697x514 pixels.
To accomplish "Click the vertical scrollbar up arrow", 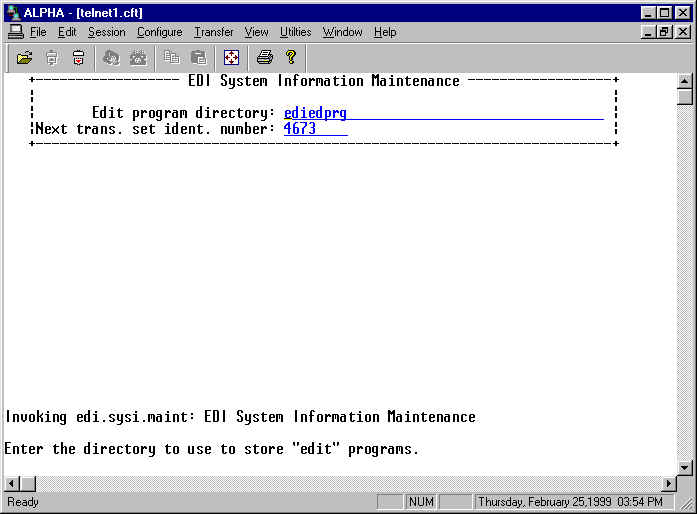I will click(x=685, y=81).
